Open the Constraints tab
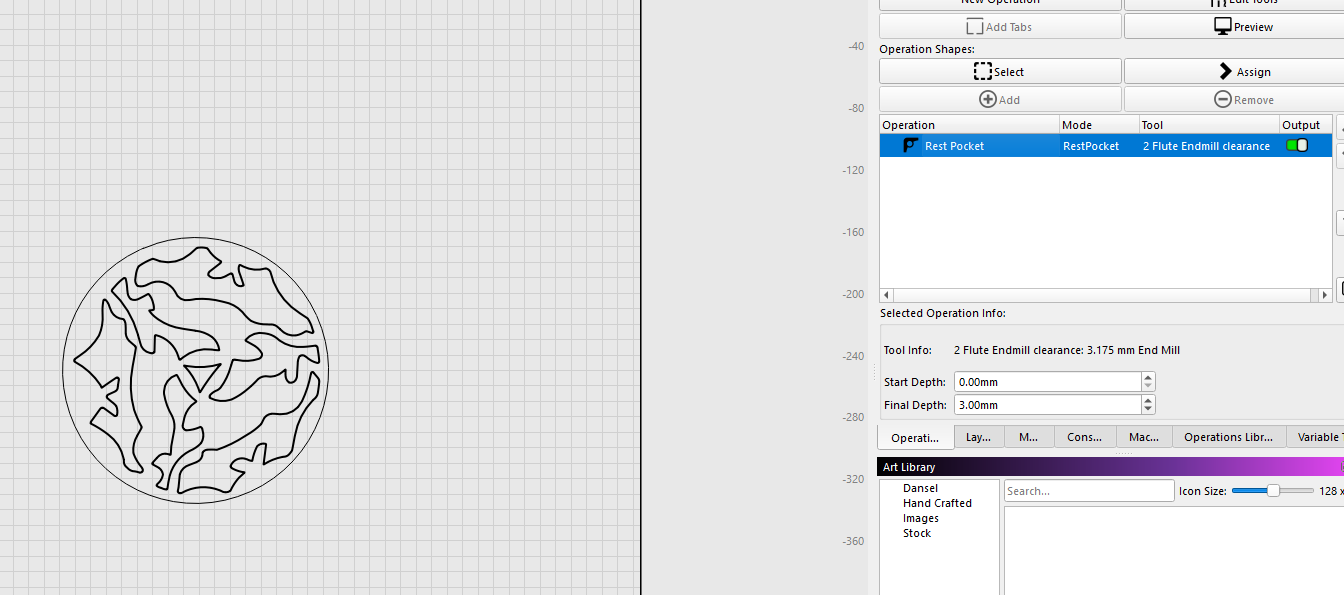The image size is (1344, 595). pyautogui.click(x=1084, y=438)
